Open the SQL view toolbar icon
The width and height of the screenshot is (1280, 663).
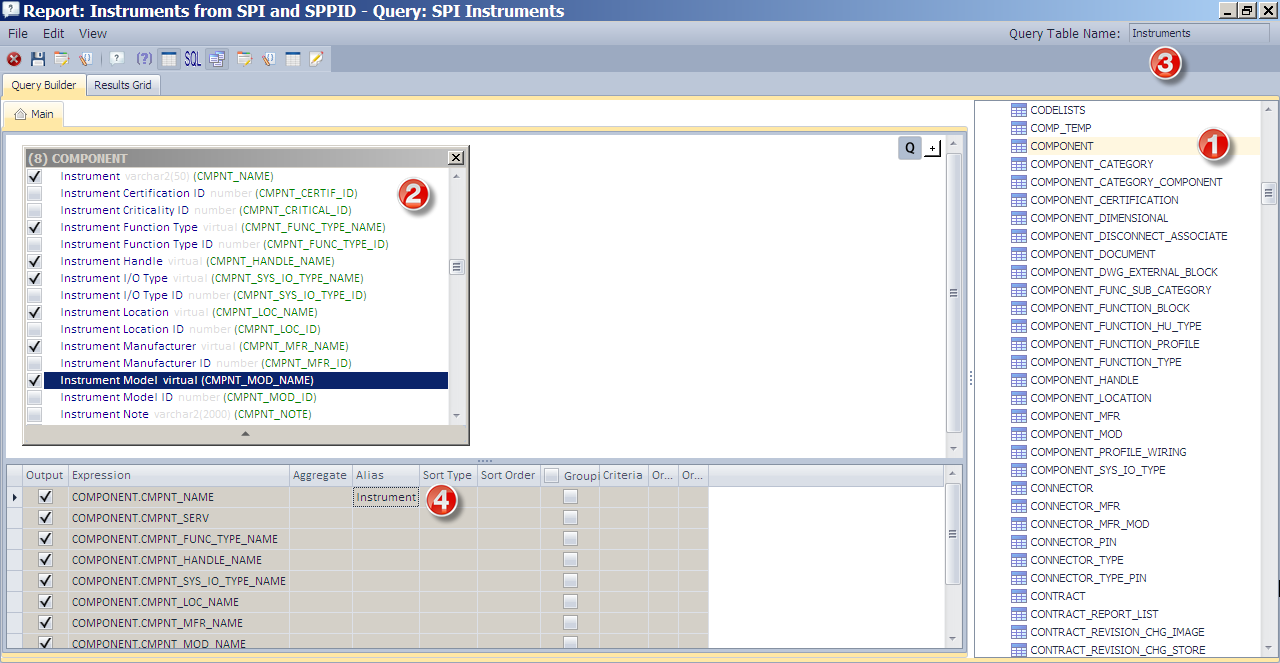[x=192, y=58]
